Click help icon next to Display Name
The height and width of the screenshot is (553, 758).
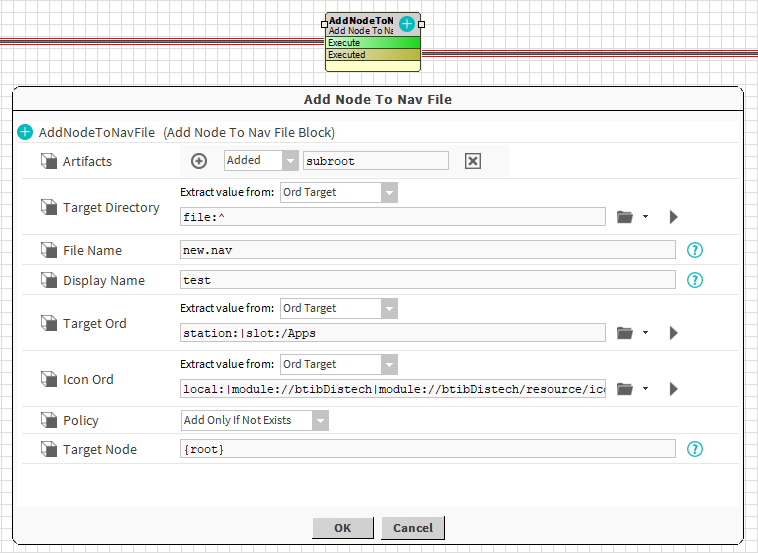point(696,280)
